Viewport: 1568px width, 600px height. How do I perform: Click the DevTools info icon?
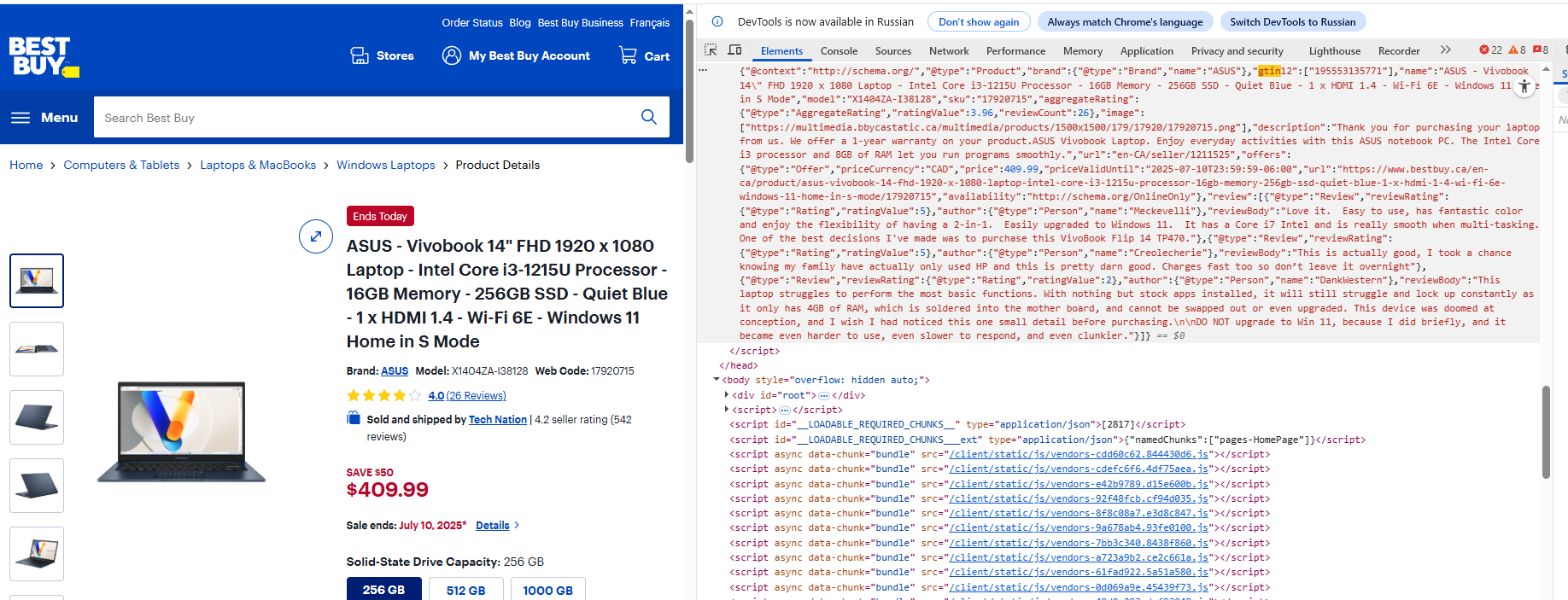[x=717, y=21]
